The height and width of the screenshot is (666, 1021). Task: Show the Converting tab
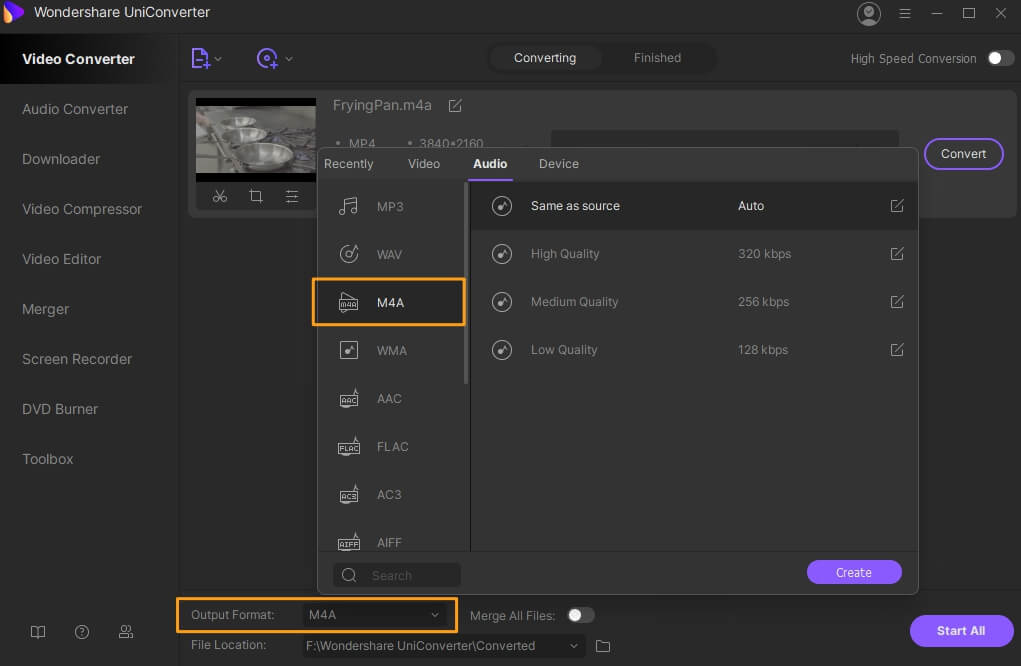click(x=545, y=58)
